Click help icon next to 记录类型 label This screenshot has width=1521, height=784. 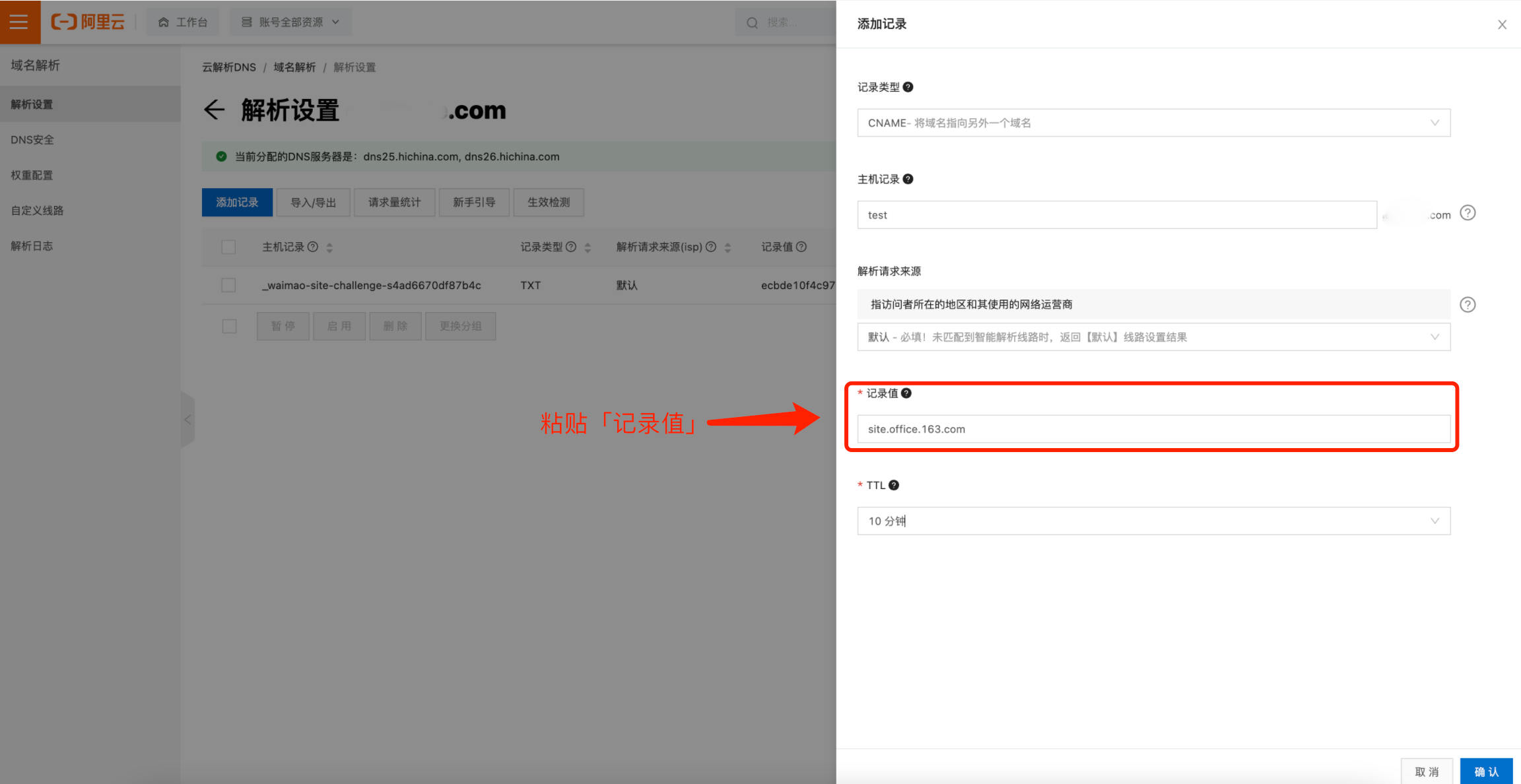click(908, 87)
